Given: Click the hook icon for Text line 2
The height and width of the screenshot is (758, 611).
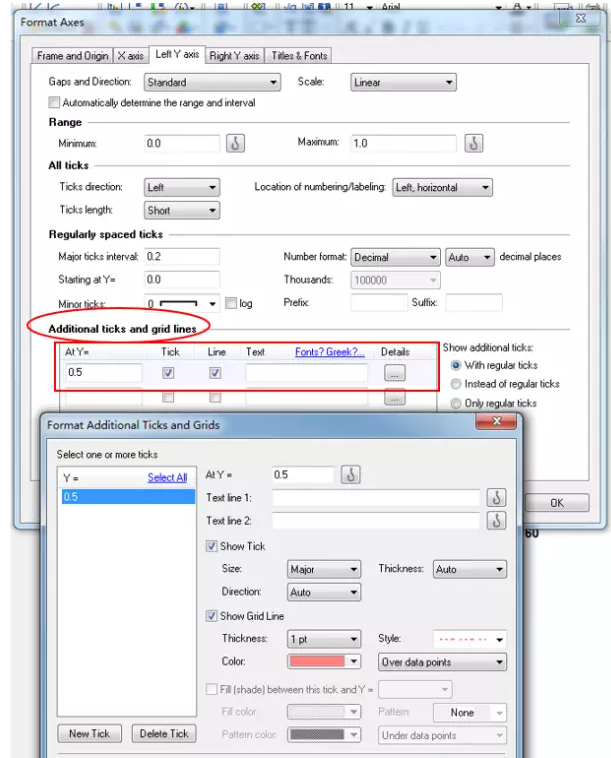Looking at the screenshot, I should coord(496,520).
